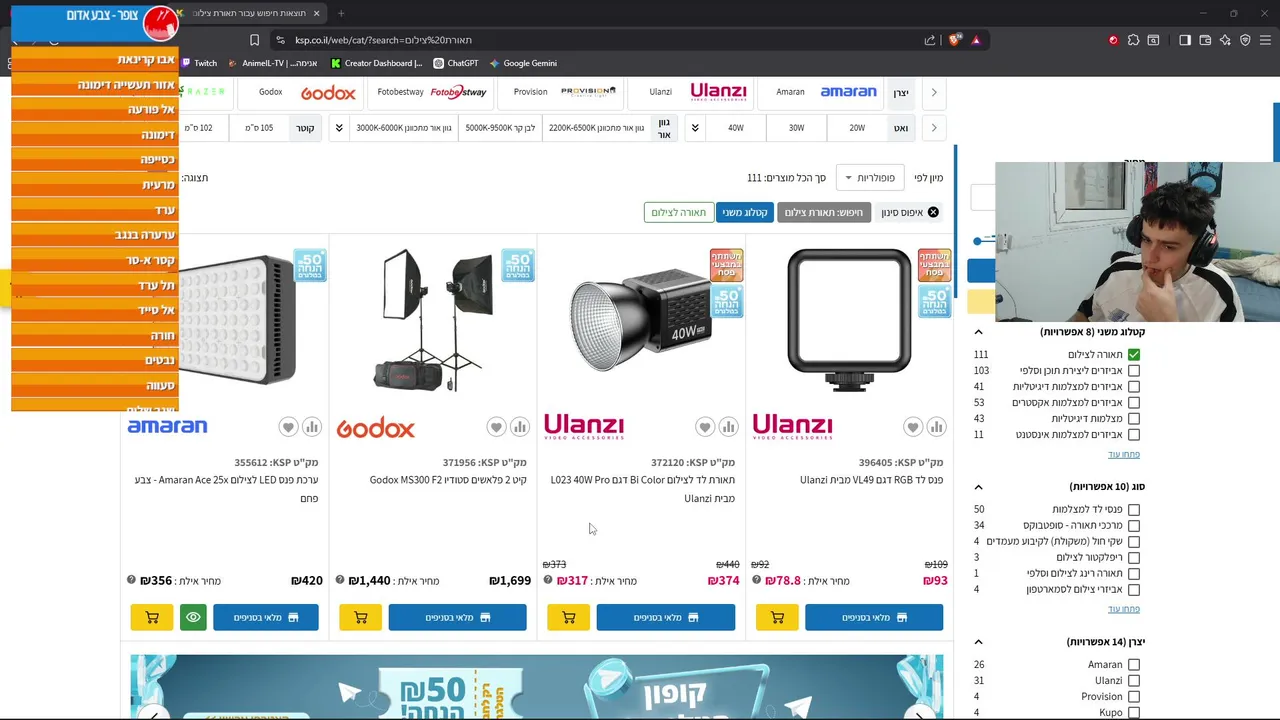Viewport: 1280px width, 720px height.
Task: Close the KSP search results browser tab
Action: tap(316, 13)
